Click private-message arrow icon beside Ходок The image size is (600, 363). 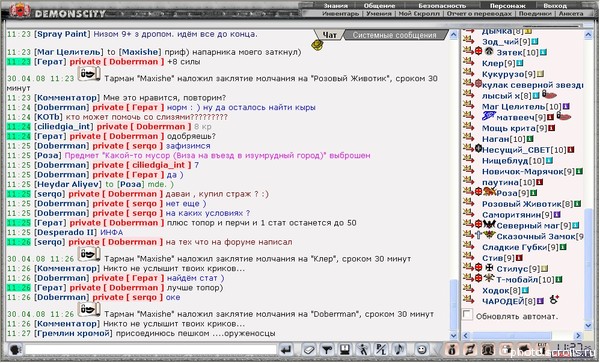(468, 288)
